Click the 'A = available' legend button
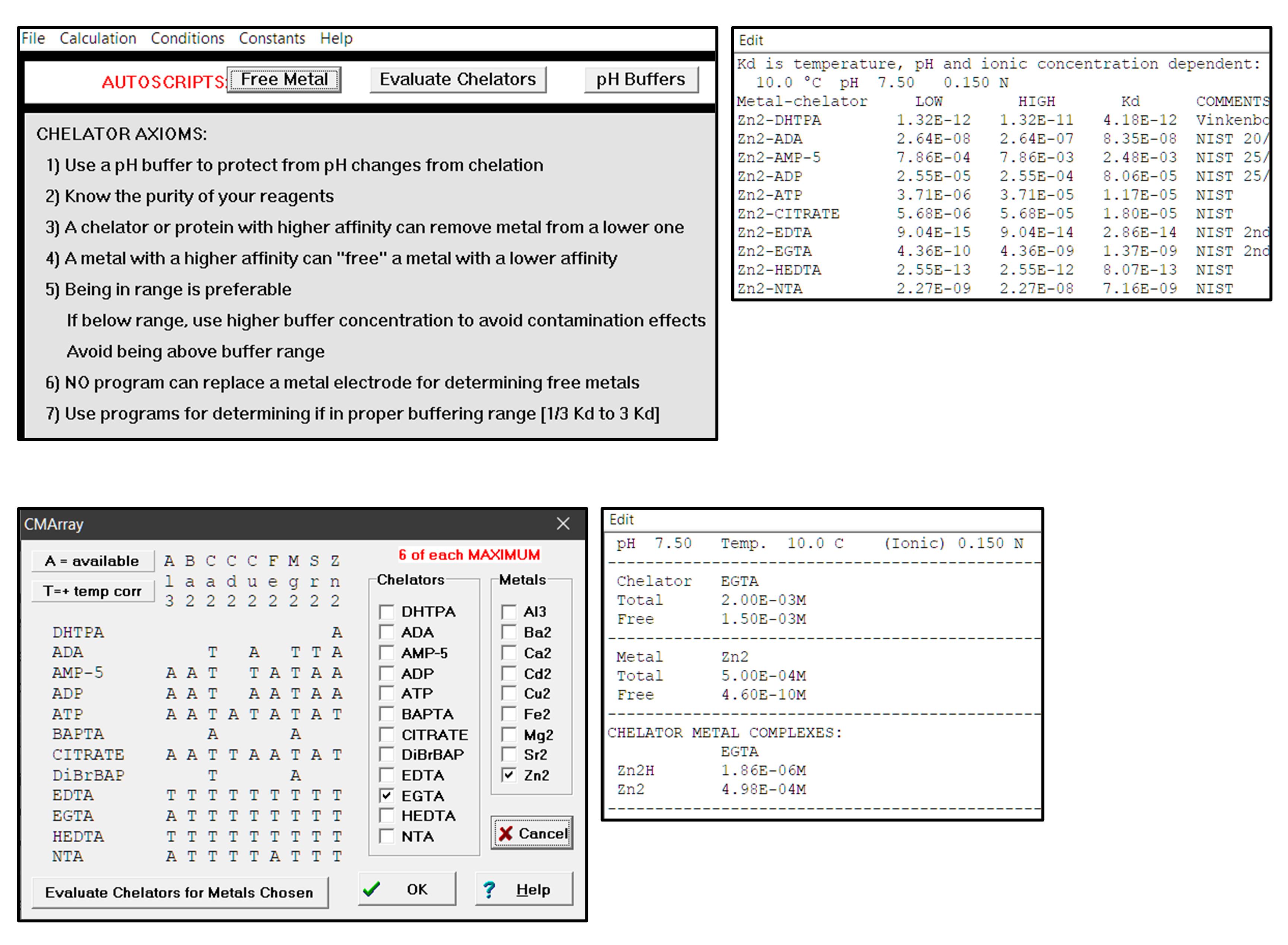This screenshot has width=1288, height=945. 93,561
